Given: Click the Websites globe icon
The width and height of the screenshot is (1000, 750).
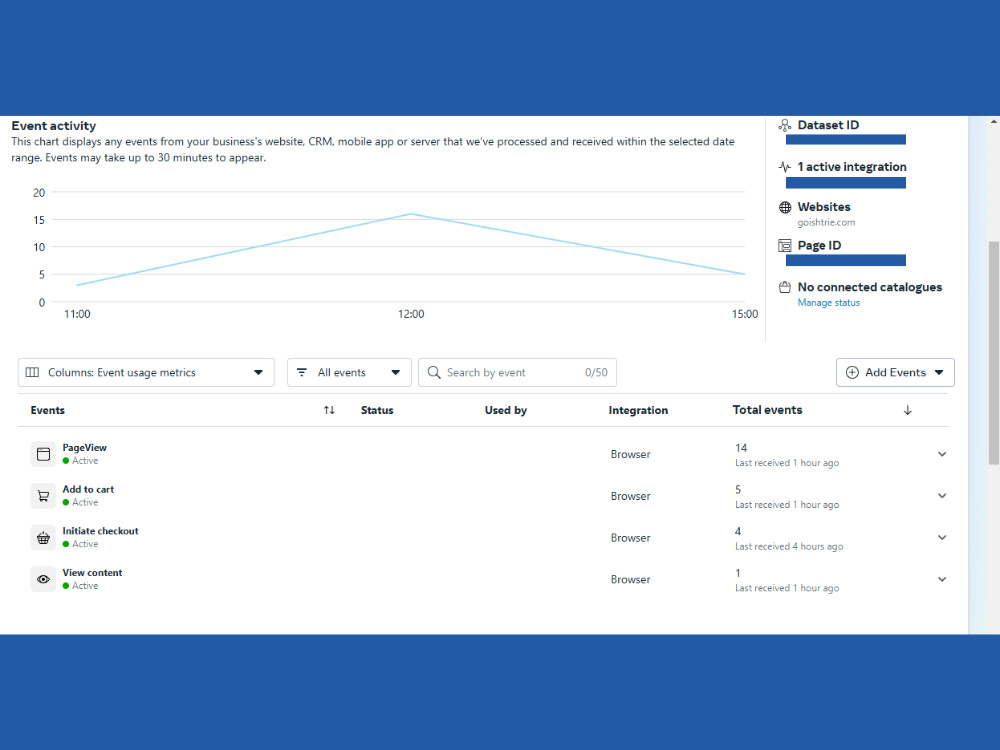Looking at the screenshot, I should click(785, 207).
